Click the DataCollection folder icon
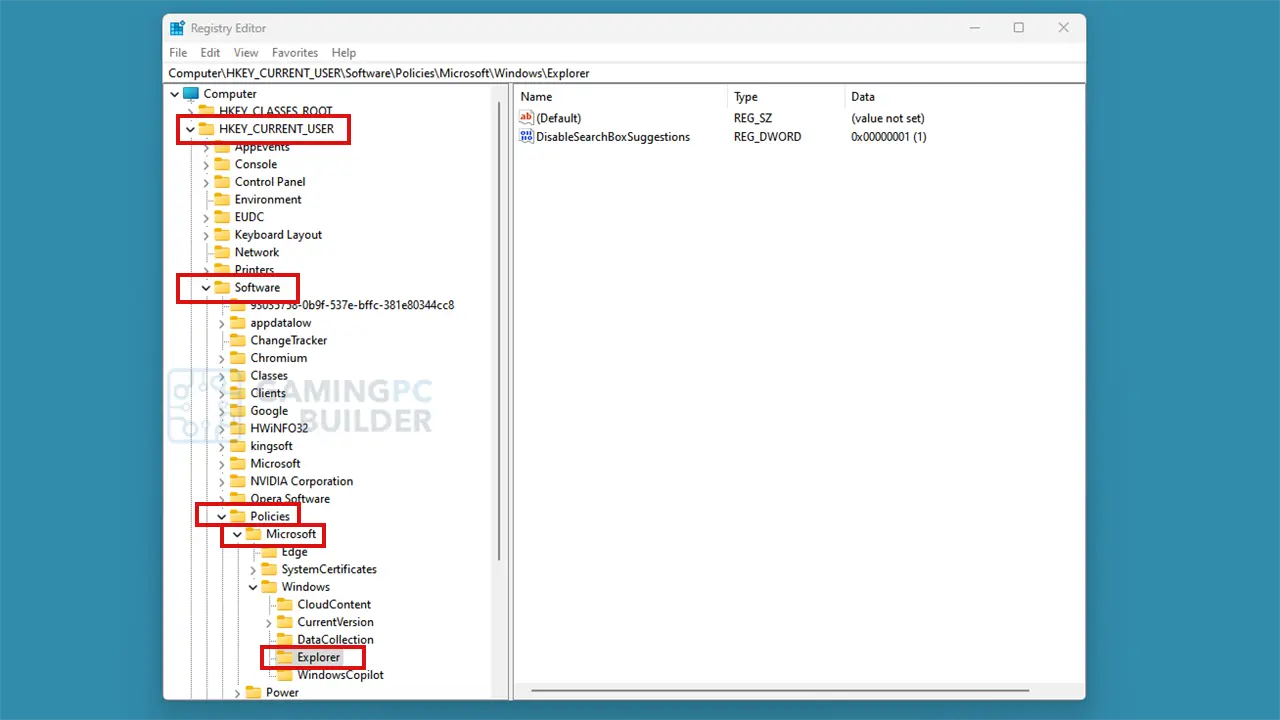Viewport: 1280px width, 720px height. click(285, 640)
